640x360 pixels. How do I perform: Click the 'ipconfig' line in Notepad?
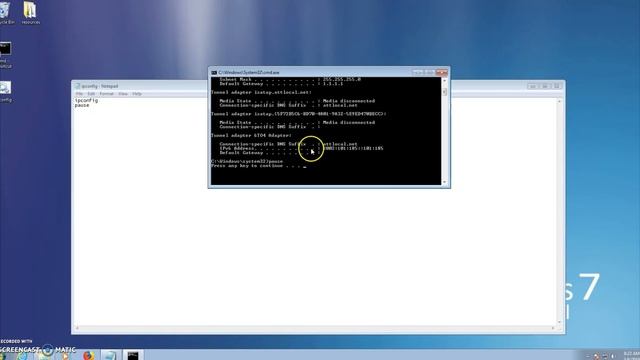[x=86, y=100]
